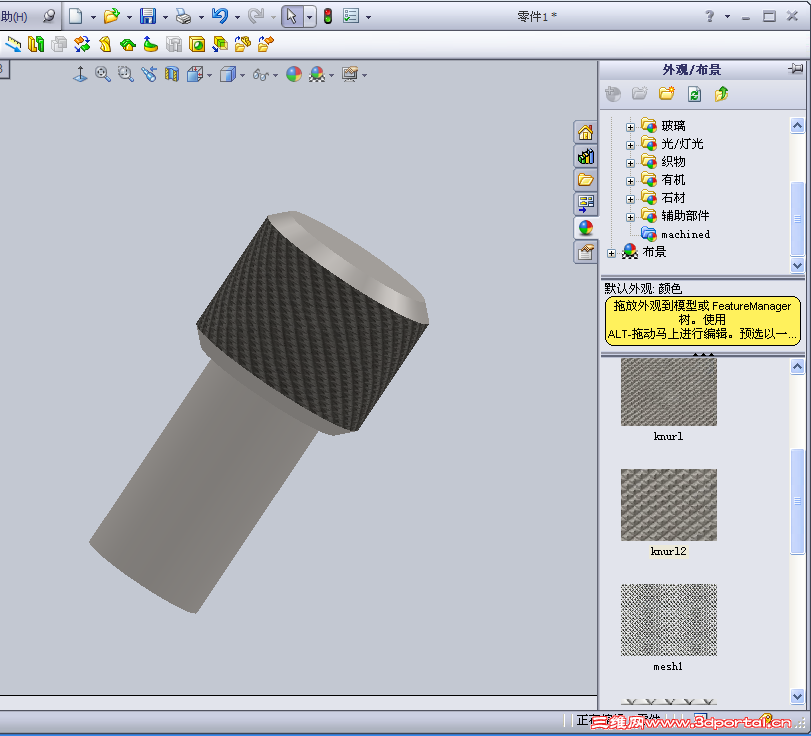
Task: Click the refresh button in appearance panel
Action: coord(694,94)
